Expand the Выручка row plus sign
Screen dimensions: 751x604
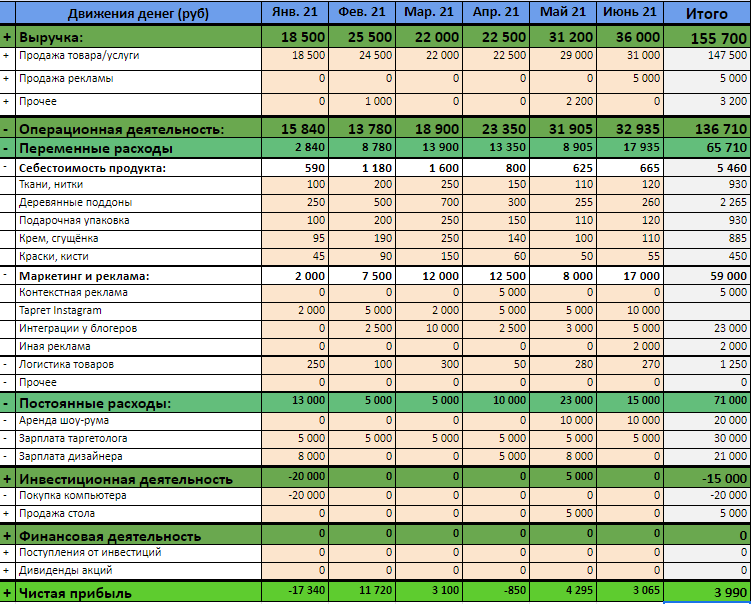[x=7, y=37]
